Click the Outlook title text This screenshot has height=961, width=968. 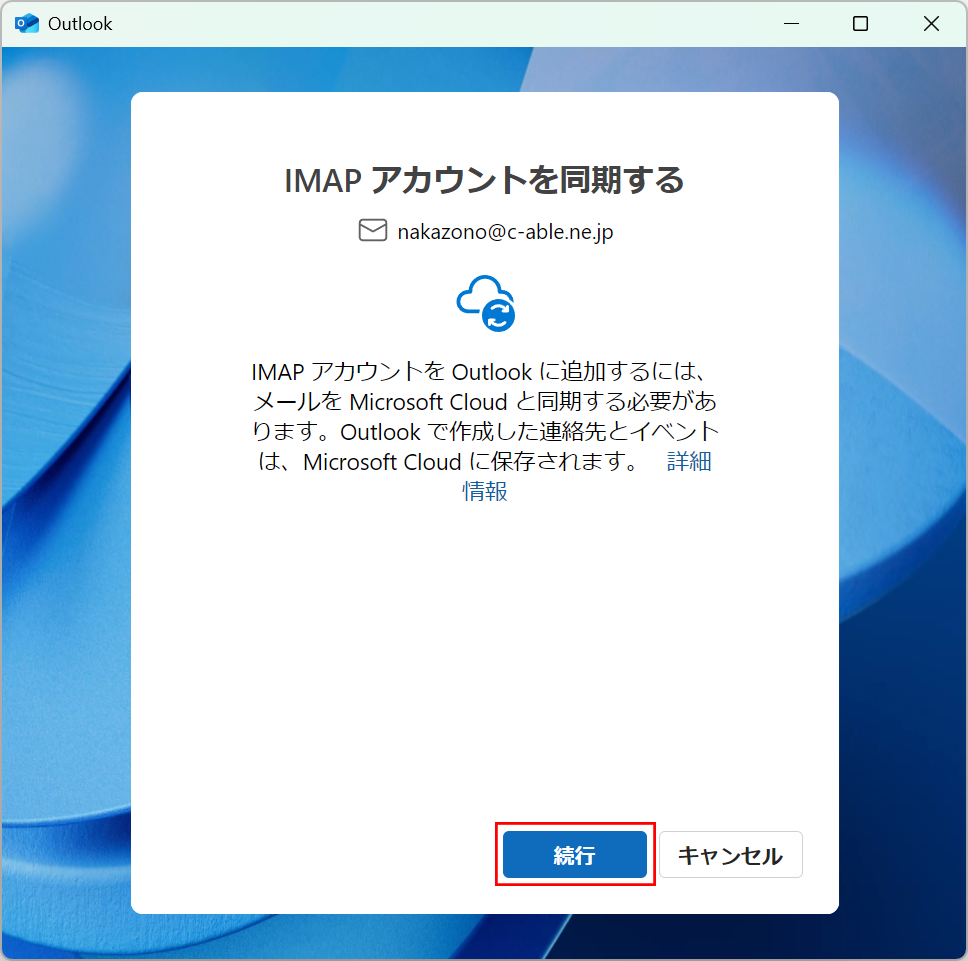point(80,23)
